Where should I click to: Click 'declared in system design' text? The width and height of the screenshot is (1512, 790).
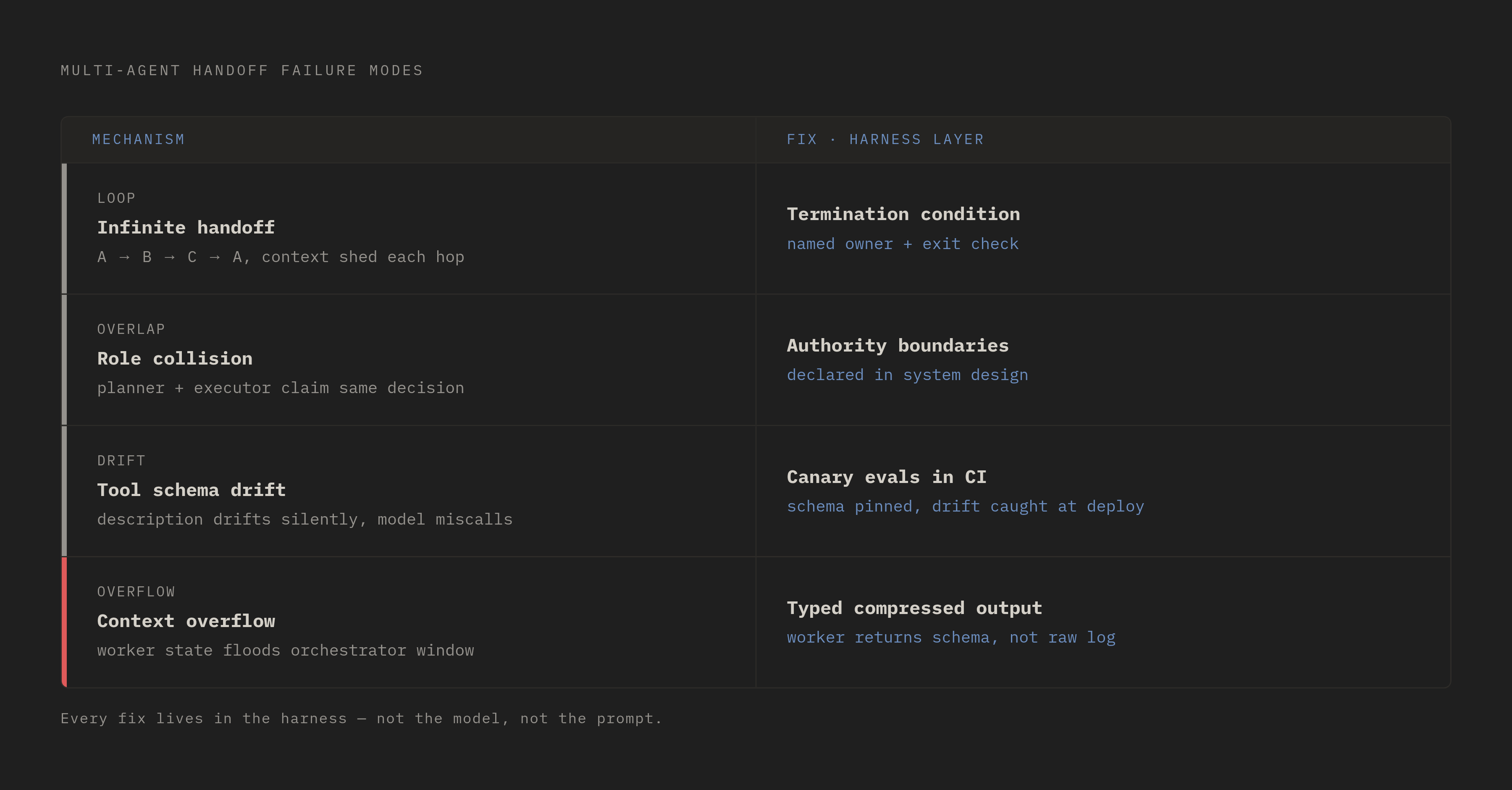pos(908,375)
